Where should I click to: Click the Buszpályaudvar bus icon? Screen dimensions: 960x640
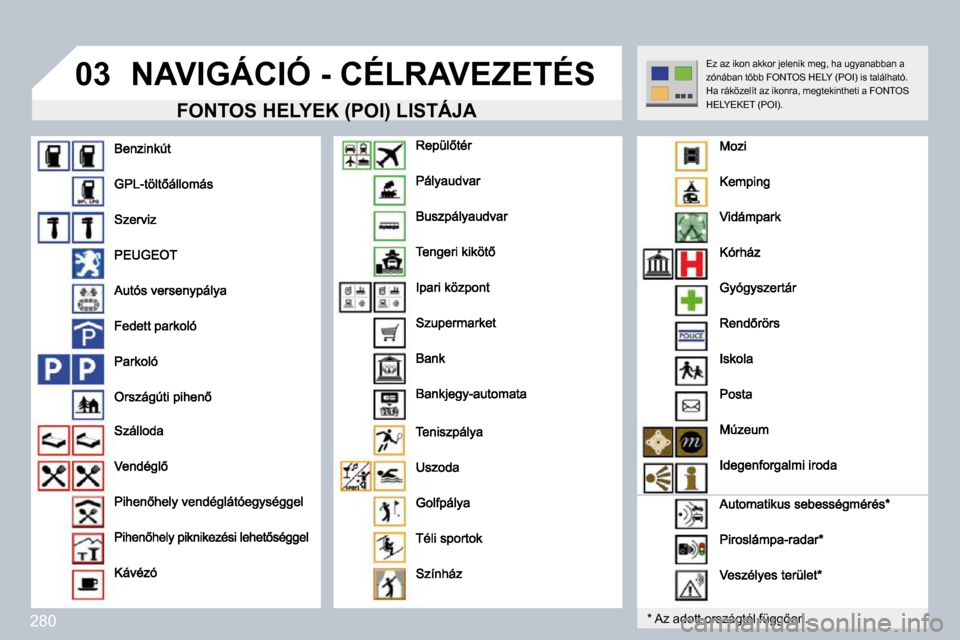[x=389, y=226]
